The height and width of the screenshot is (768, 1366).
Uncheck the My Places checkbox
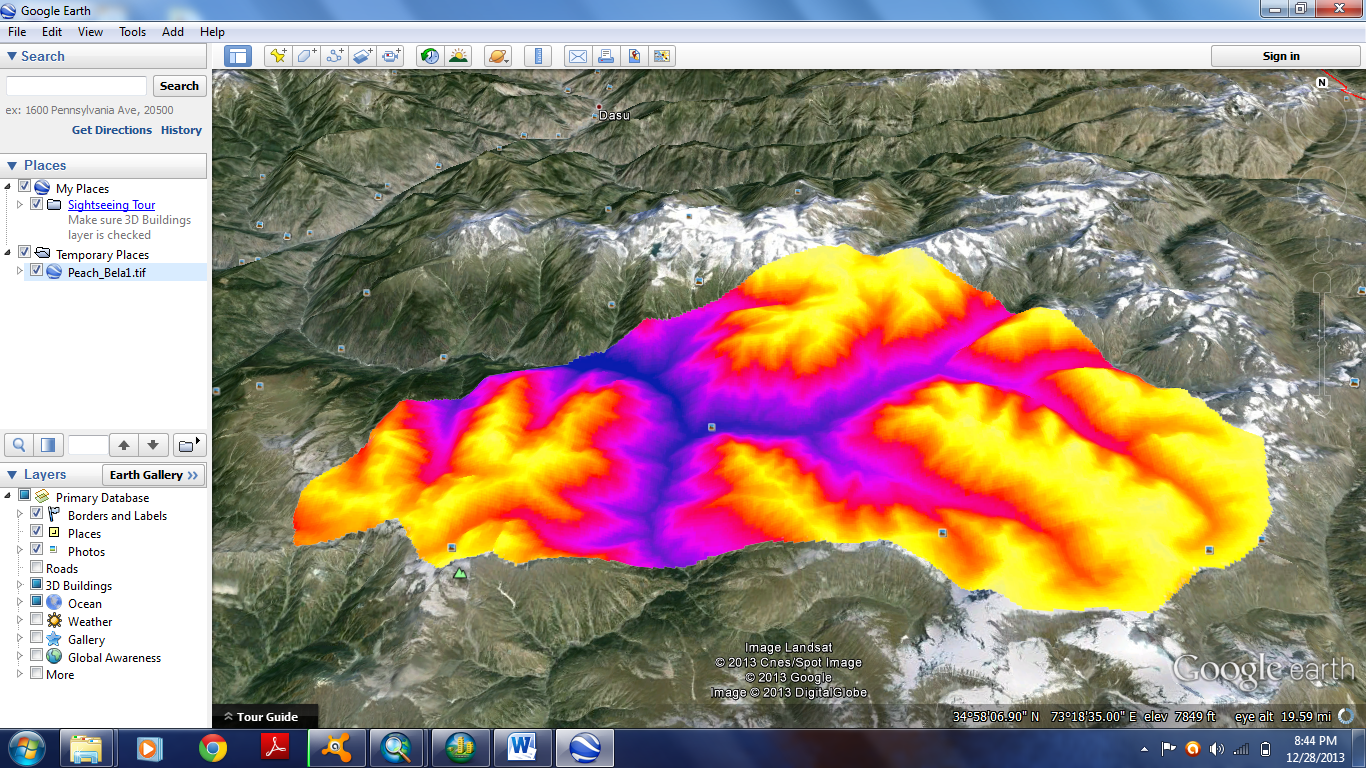(x=25, y=186)
